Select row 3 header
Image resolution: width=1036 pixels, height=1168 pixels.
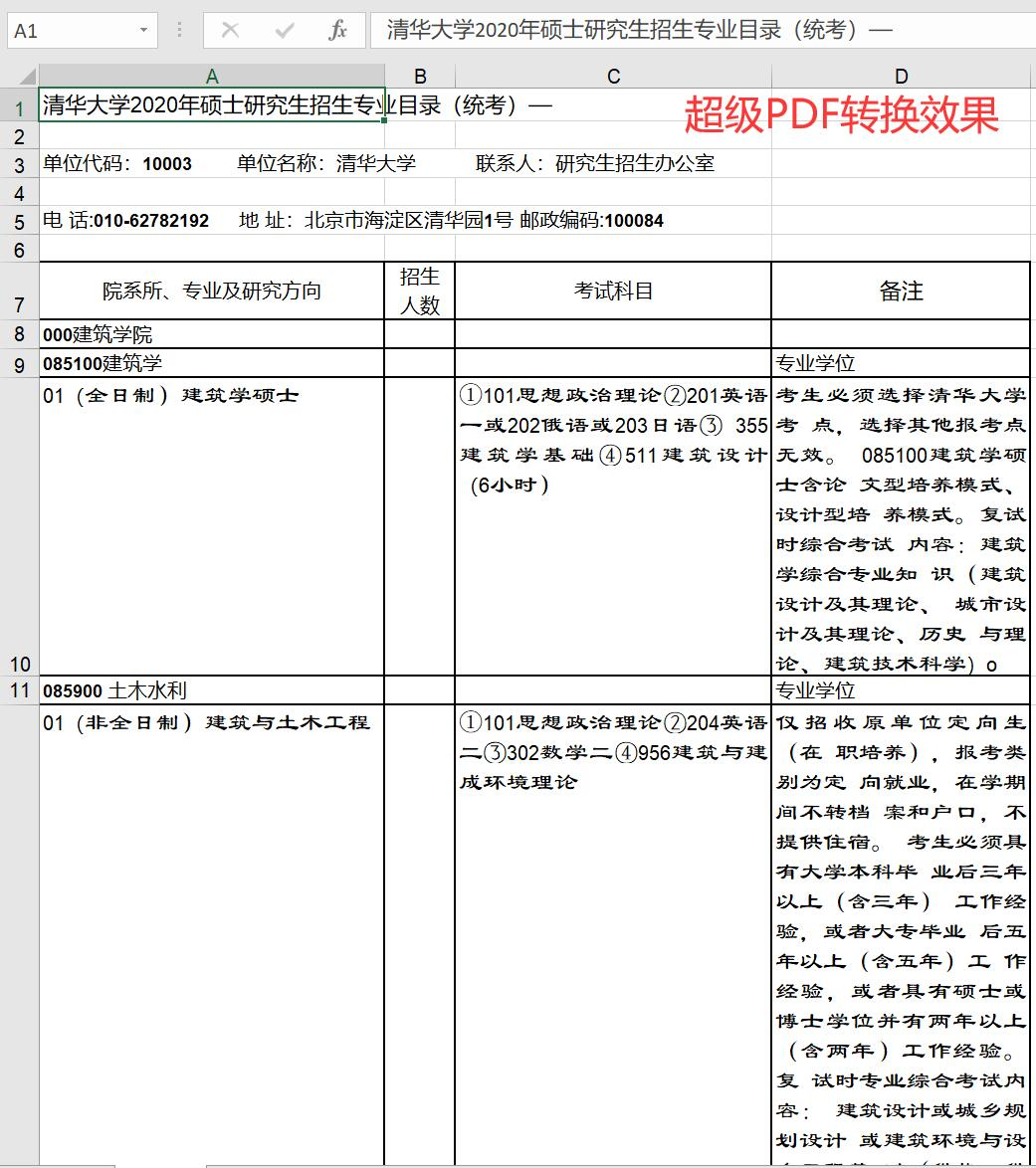point(19,164)
